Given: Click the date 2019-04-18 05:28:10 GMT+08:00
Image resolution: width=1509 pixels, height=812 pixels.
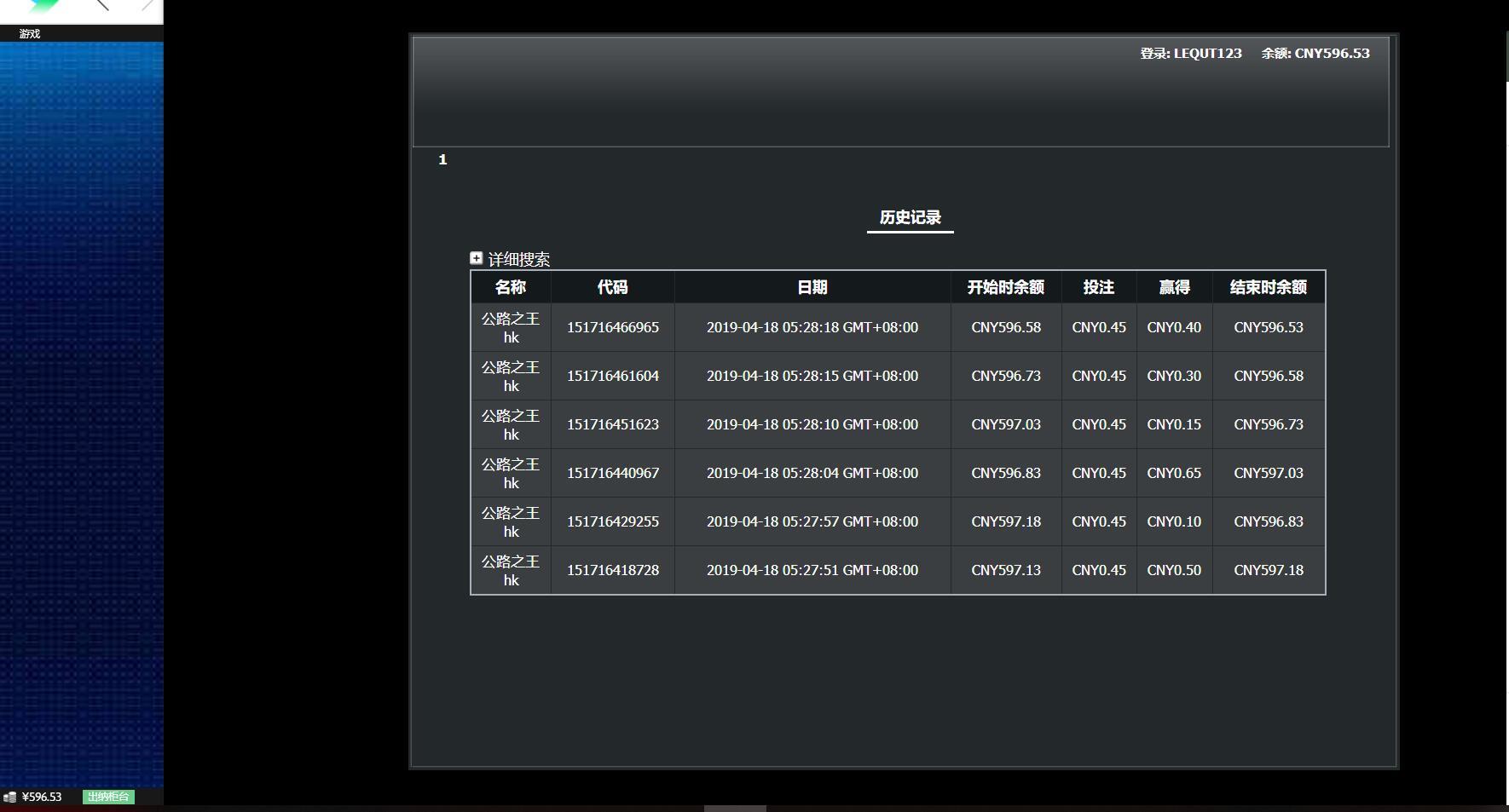Looking at the screenshot, I should coord(812,424).
